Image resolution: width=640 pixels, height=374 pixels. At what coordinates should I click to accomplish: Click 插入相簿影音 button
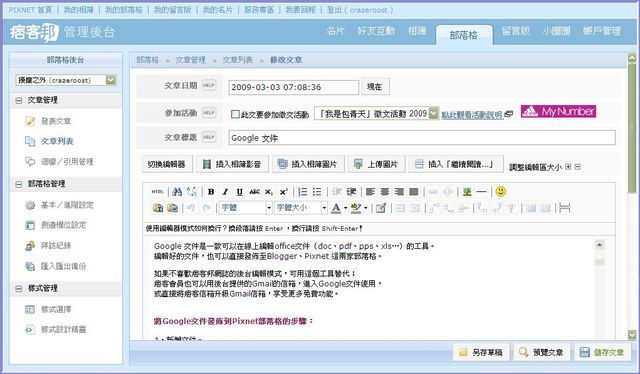coord(232,164)
